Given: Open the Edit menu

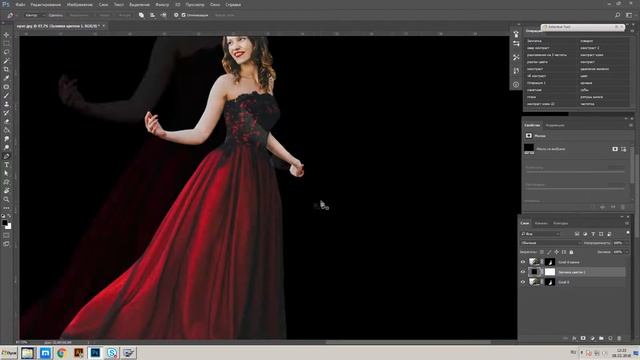Looking at the screenshot, I should [x=46, y=4].
